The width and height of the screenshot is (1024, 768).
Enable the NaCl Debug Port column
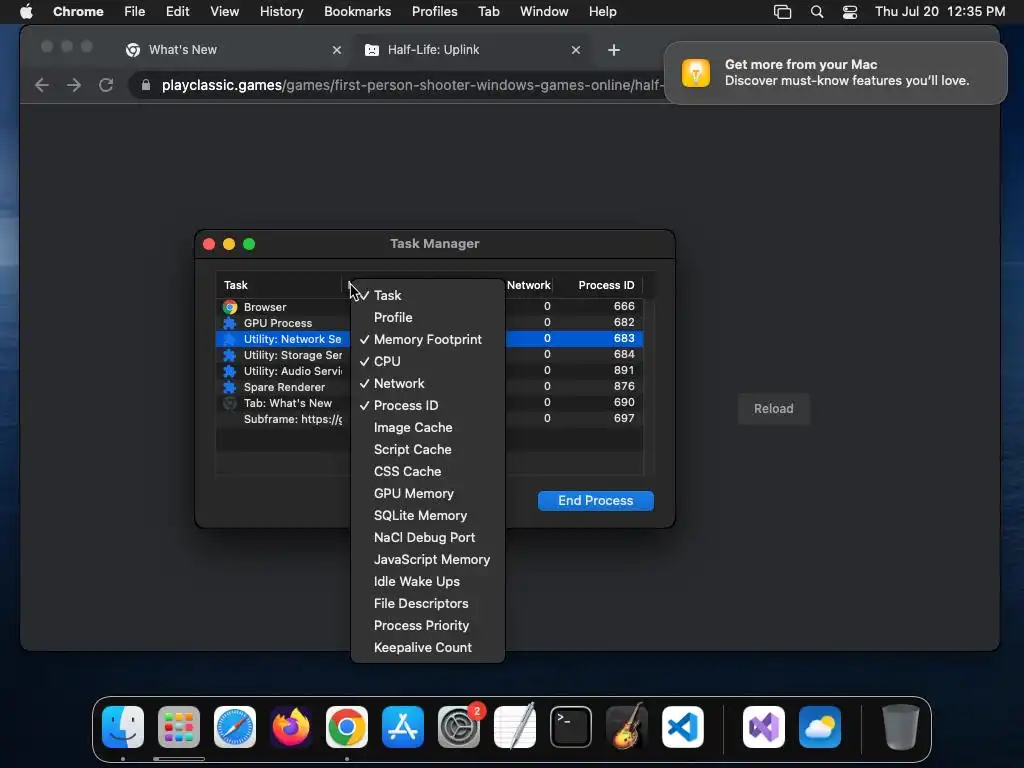click(x=428, y=537)
